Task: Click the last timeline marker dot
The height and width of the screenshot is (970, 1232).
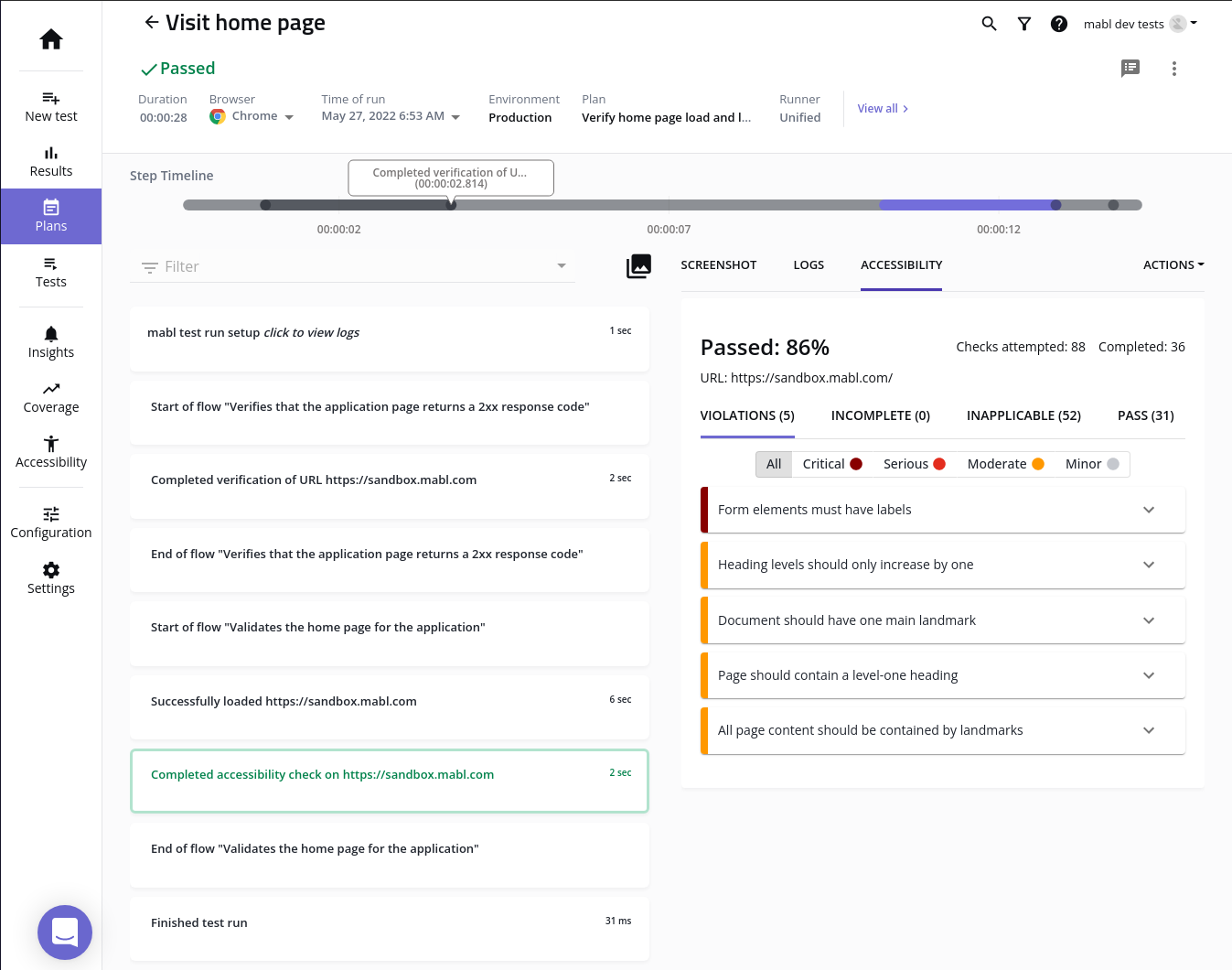Action: (1113, 205)
